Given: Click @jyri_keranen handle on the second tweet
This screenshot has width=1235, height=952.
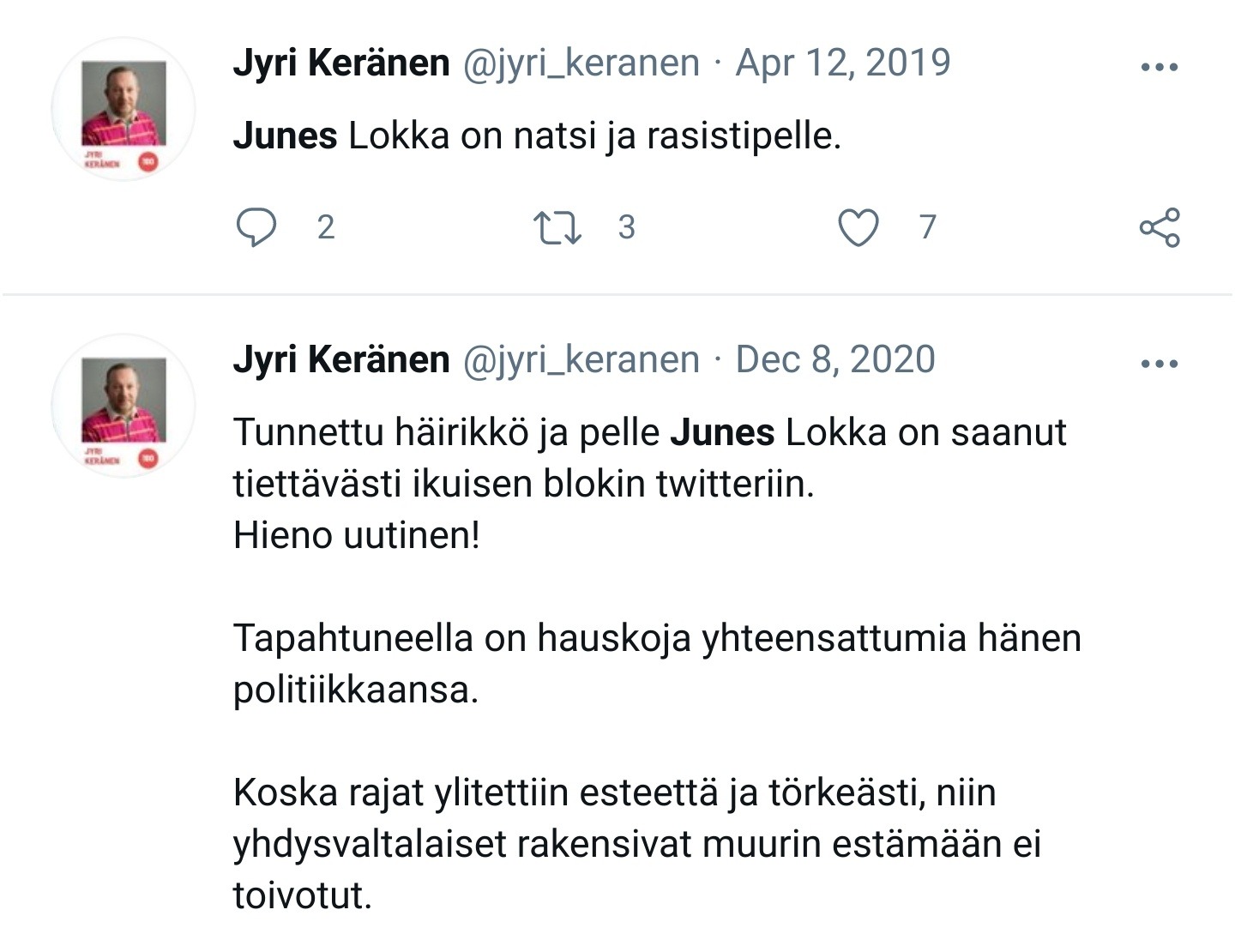Looking at the screenshot, I should 581,360.
